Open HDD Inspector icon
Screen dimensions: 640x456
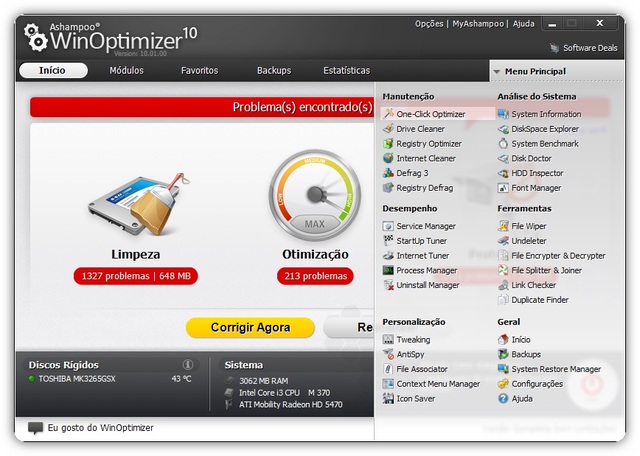[x=503, y=173]
